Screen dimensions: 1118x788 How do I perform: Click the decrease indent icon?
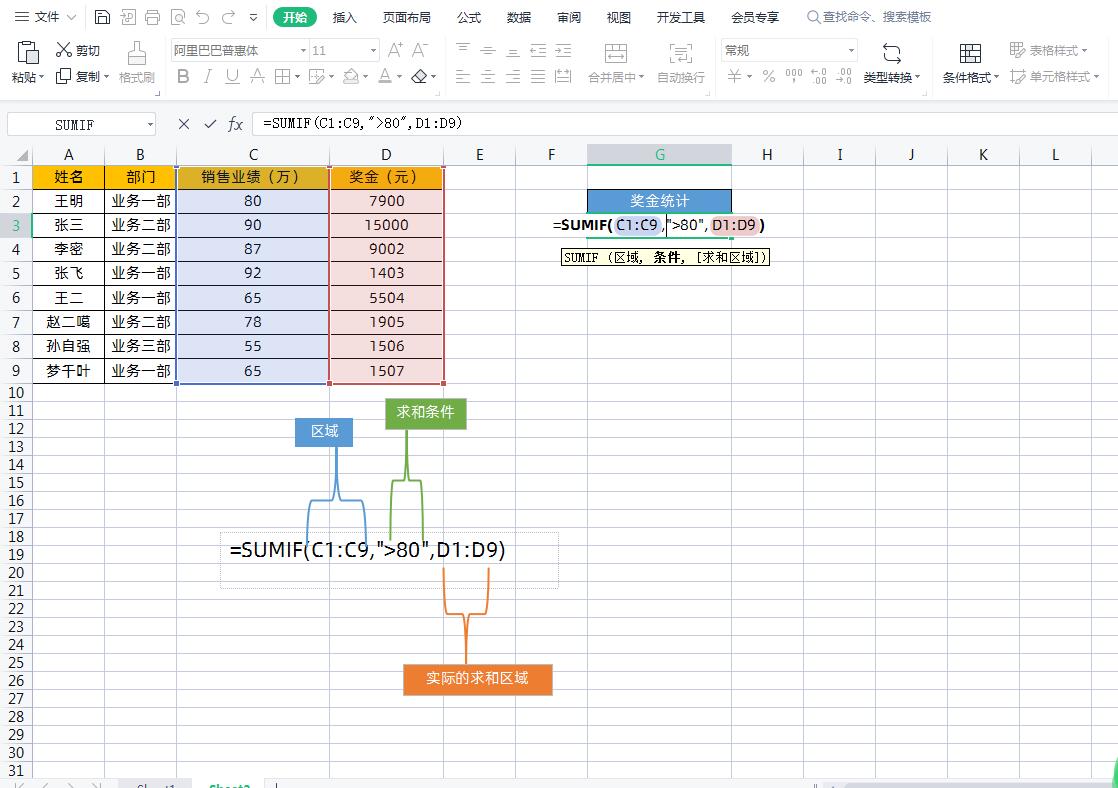[538, 50]
